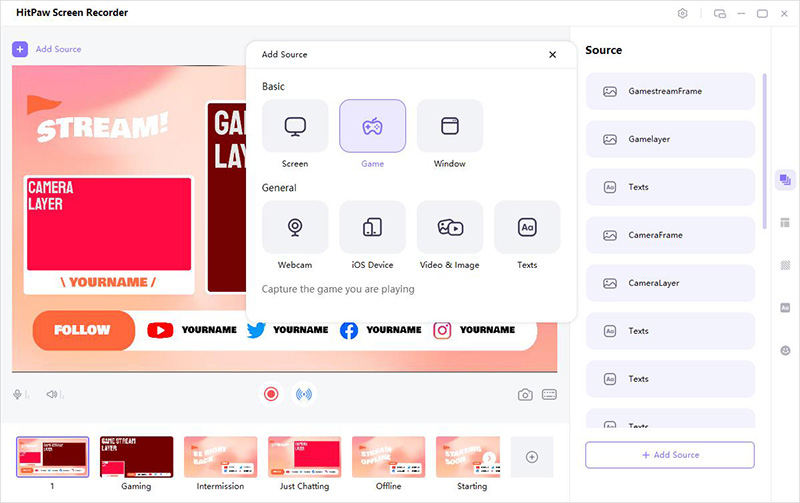Click the bottom Add Source button
The image size is (800, 503).
pyautogui.click(x=670, y=455)
